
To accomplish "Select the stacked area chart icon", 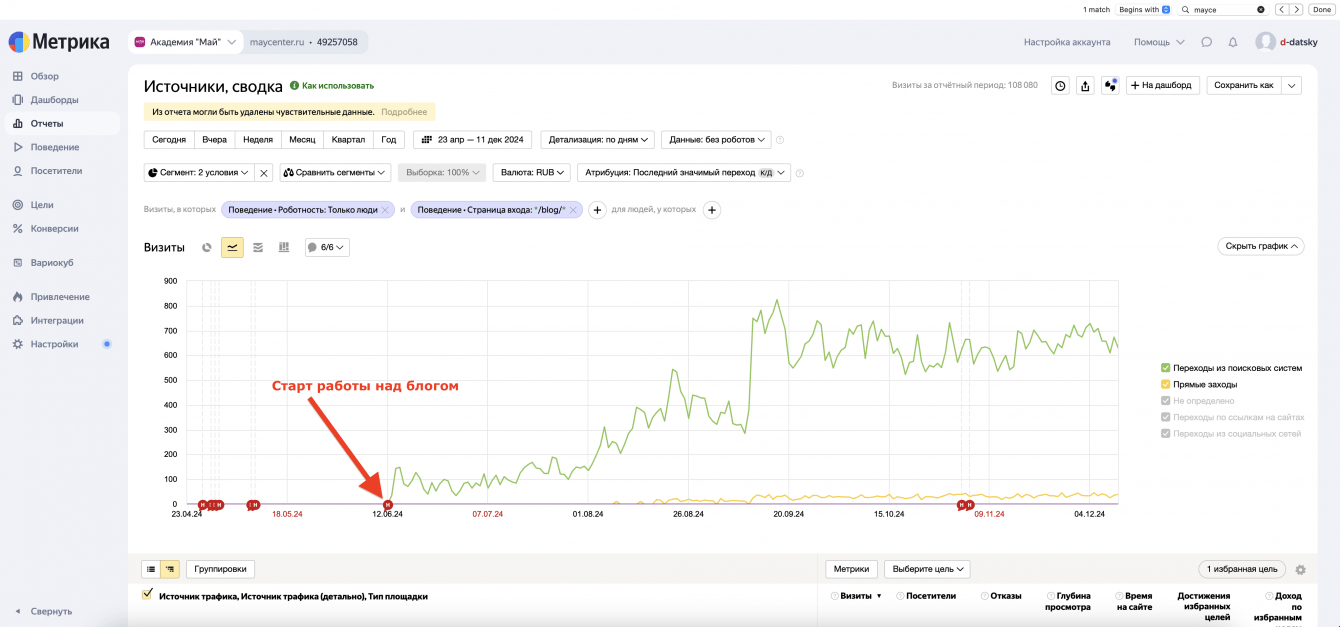I will click(258, 247).
